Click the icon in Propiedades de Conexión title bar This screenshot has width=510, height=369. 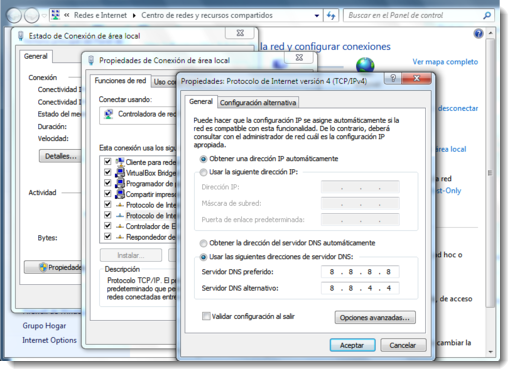(91, 60)
